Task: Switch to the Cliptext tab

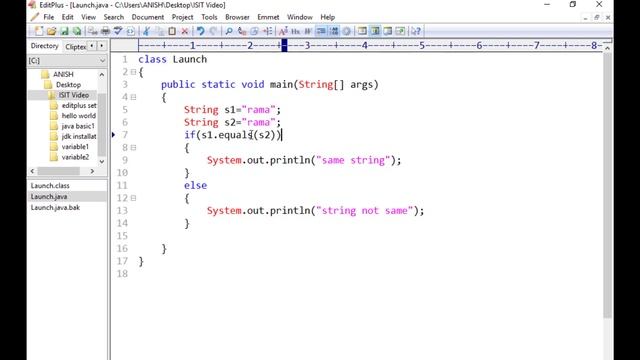Action: (75, 47)
